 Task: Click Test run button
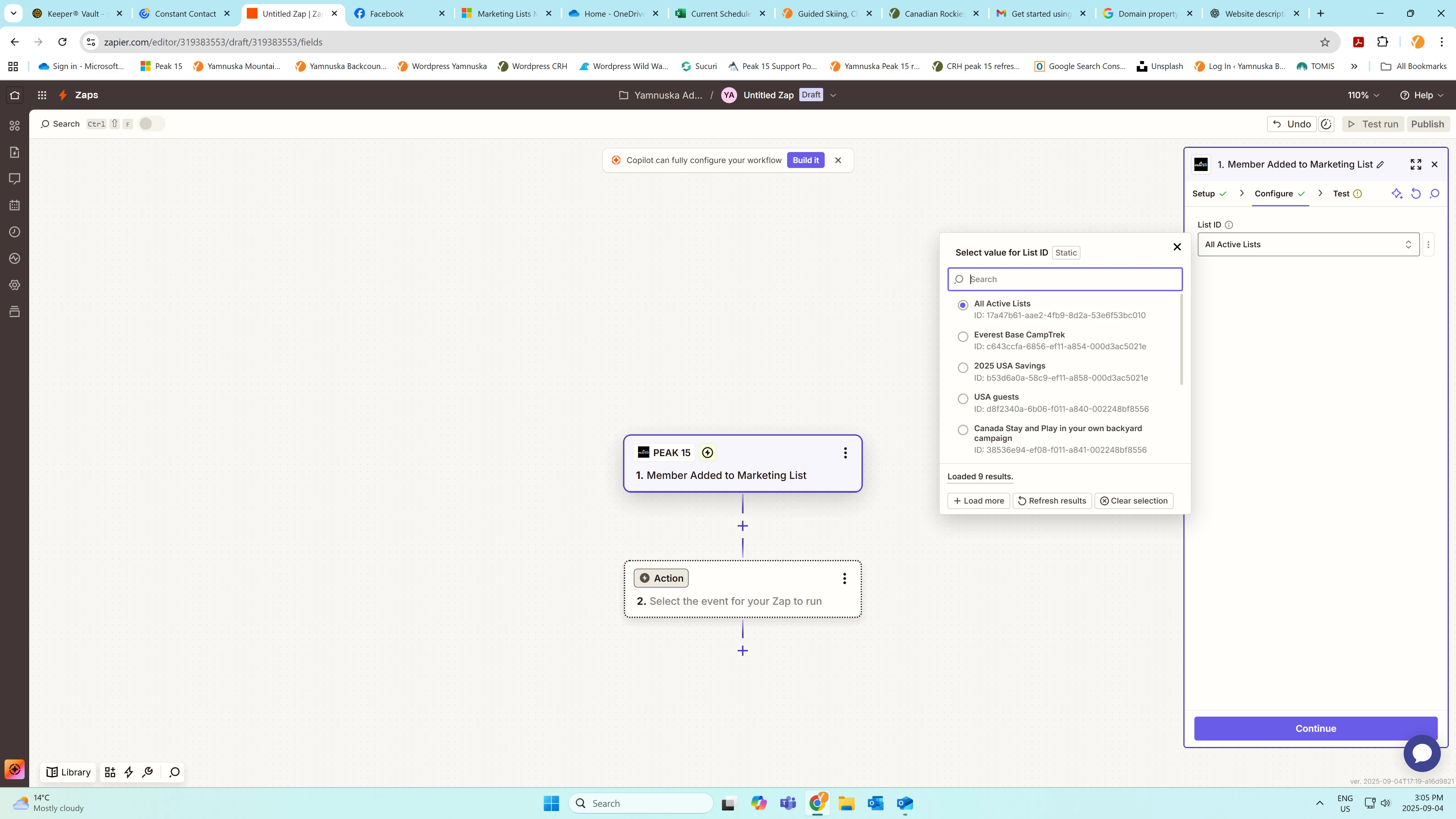(x=1372, y=124)
